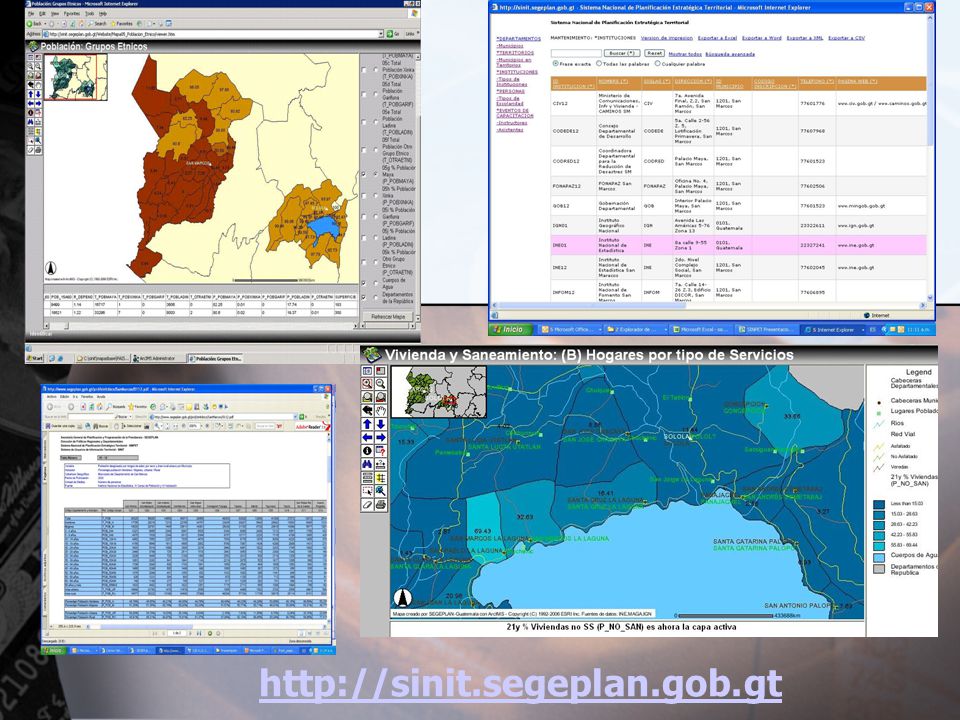The height and width of the screenshot is (720, 960).
Task: Open Edit menu in Población browser window
Action: point(42,13)
